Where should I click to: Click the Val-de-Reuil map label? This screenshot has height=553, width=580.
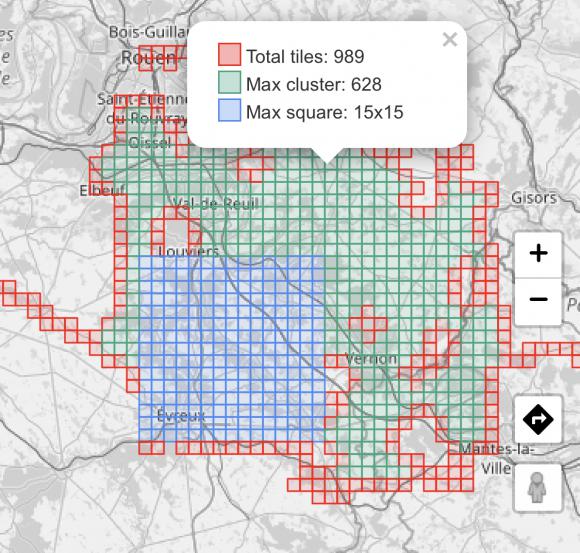[216, 203]
